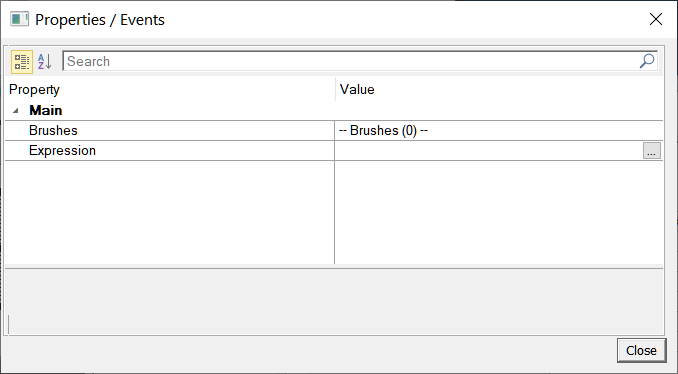Select the Main category label
The image size is (678, 374).
pyautogui.click(x=46, y=111)
